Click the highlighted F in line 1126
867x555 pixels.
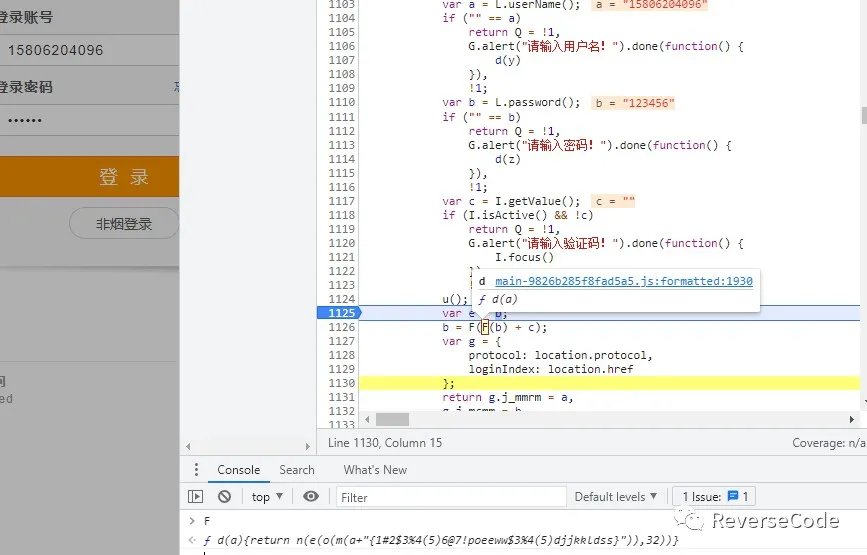[x=485, y=327]
